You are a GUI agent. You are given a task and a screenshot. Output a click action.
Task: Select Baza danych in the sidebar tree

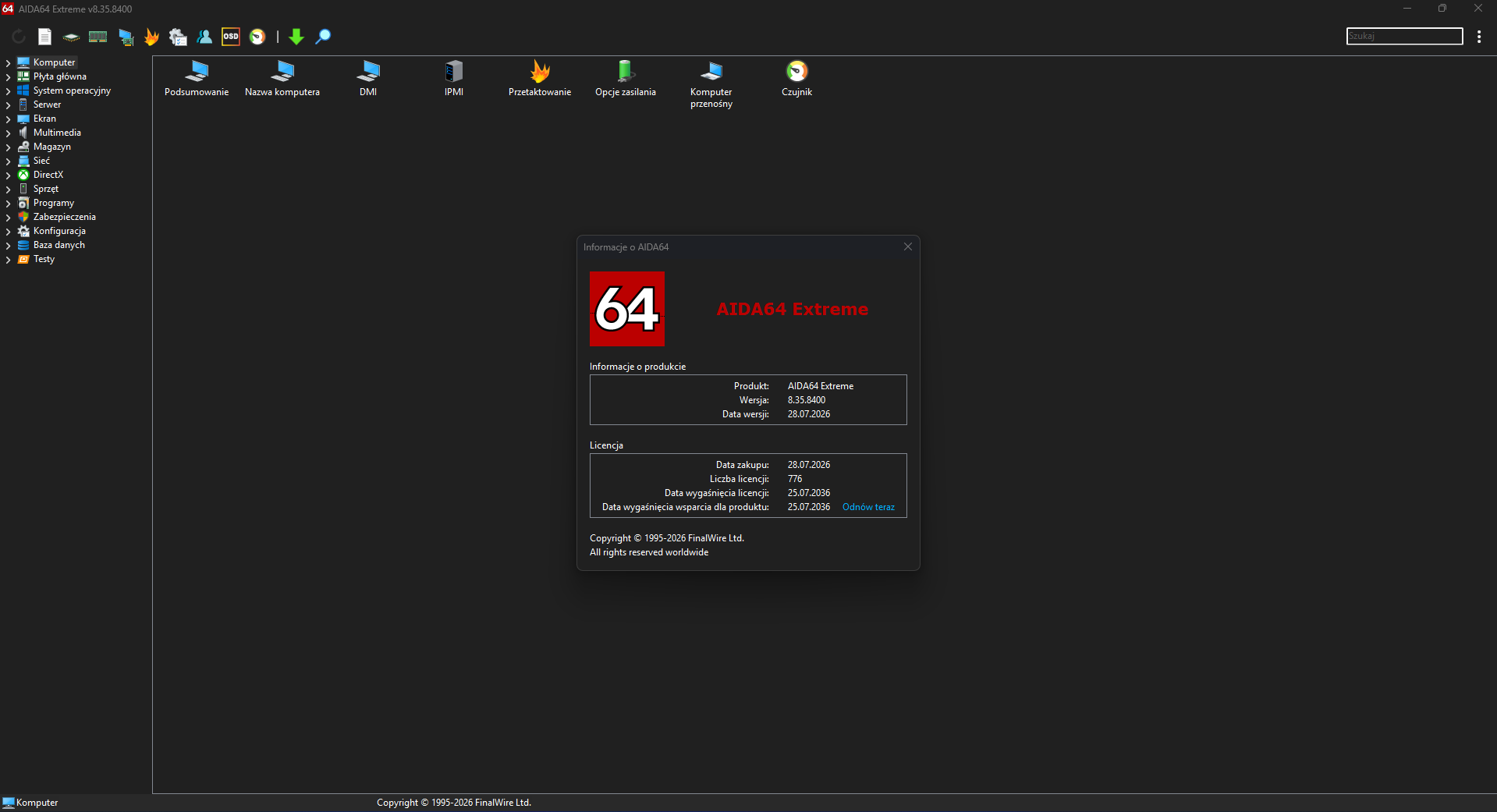pos(59,245)
